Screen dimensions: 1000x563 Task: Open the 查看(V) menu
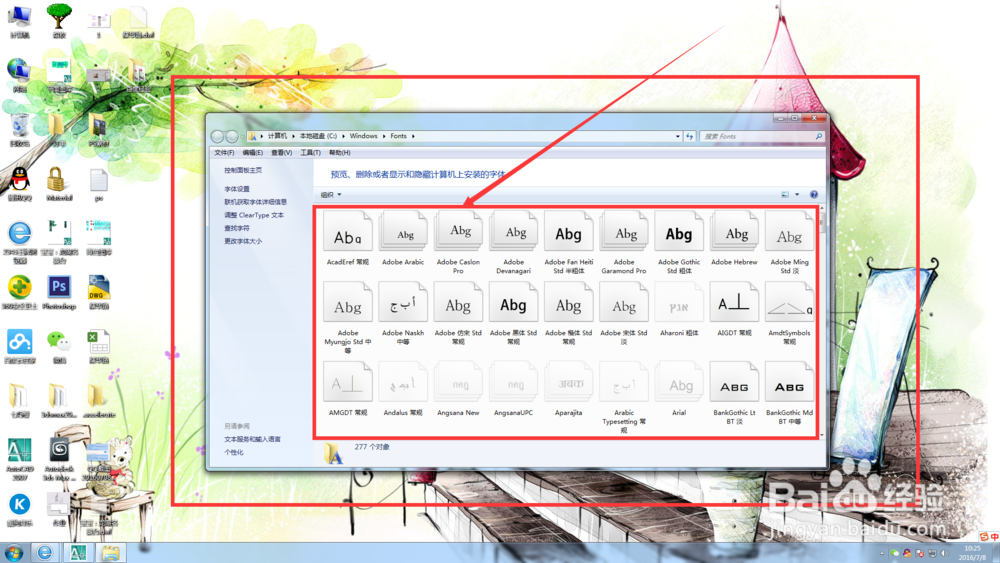coord(281,153)
